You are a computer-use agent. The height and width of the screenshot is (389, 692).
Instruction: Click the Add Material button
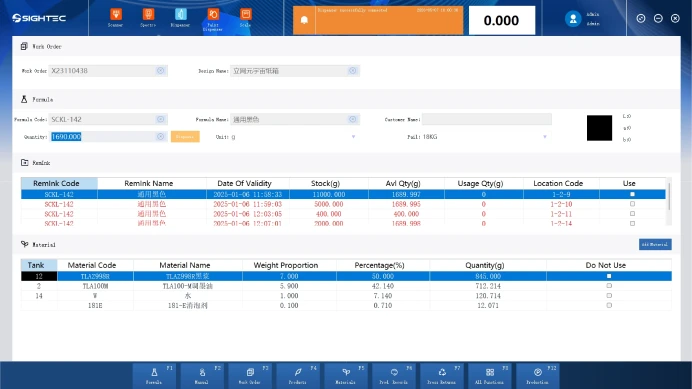[655, 244]
